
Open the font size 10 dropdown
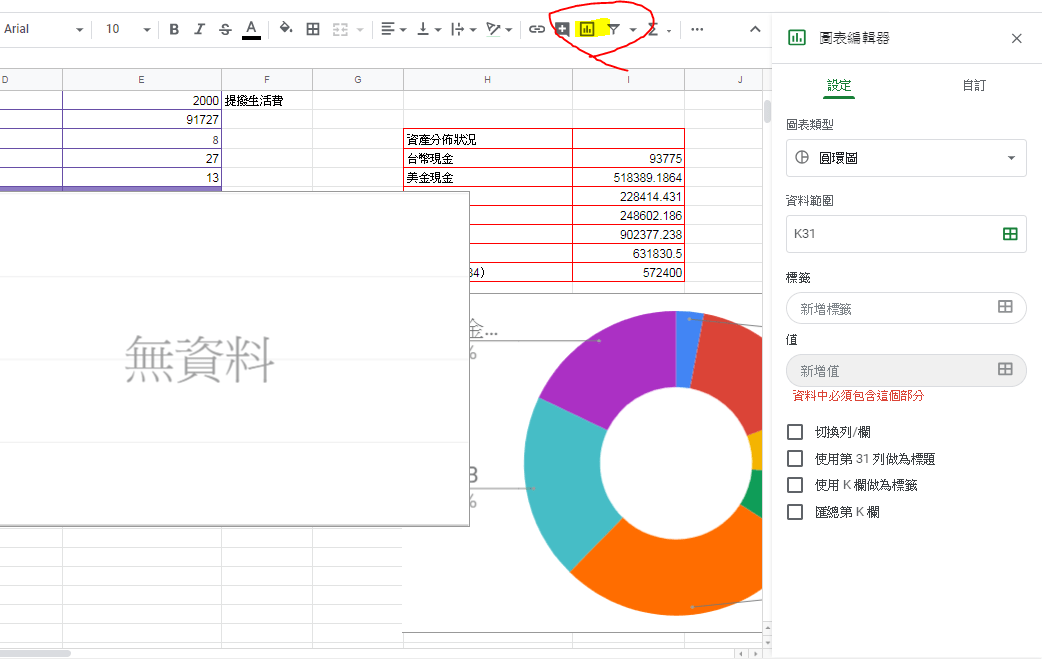coord(128,29)
